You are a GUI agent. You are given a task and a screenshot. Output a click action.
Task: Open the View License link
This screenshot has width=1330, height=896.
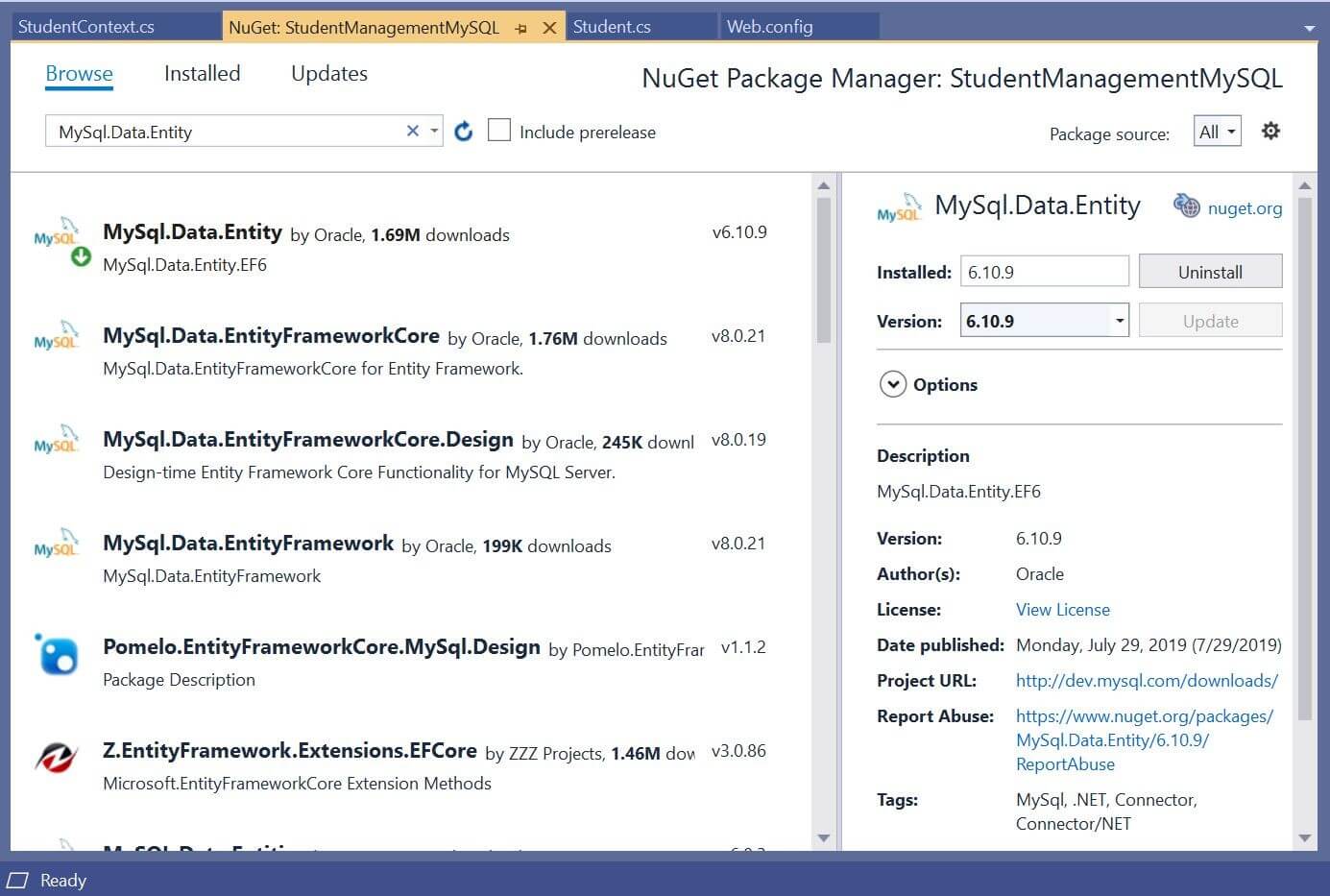coord(1062,609)
